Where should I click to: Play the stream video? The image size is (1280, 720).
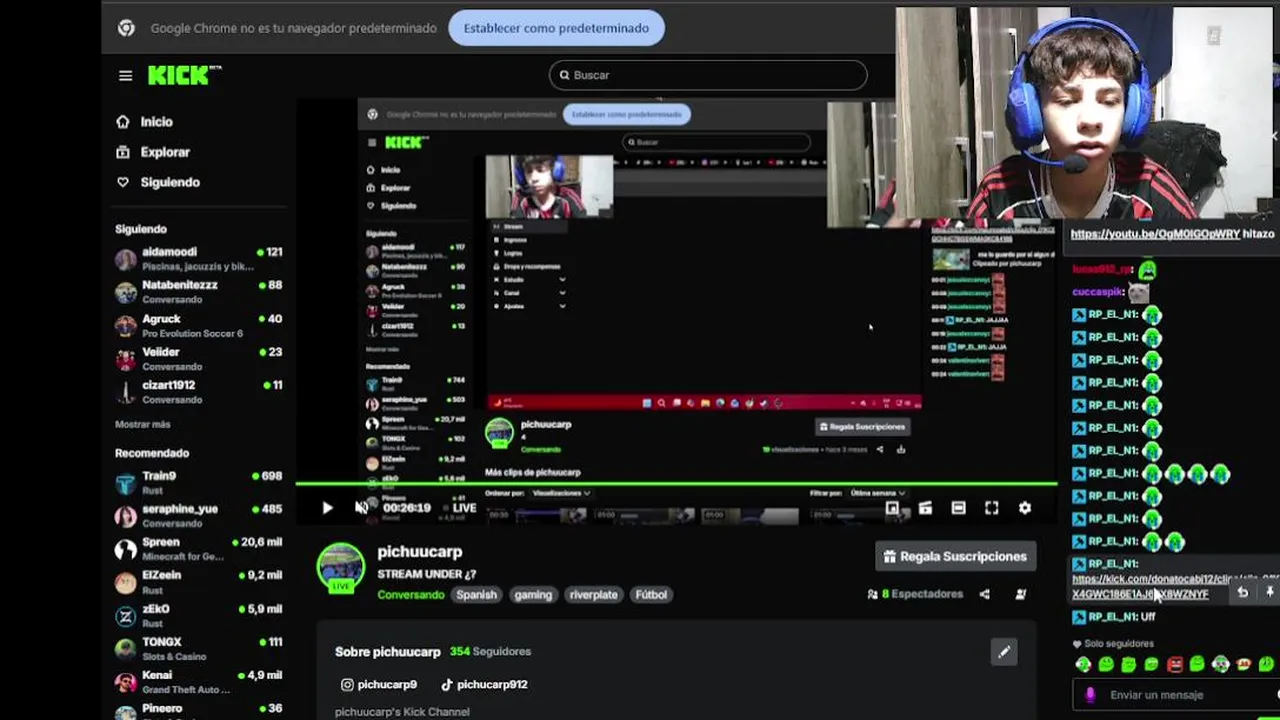pos(327,508)
